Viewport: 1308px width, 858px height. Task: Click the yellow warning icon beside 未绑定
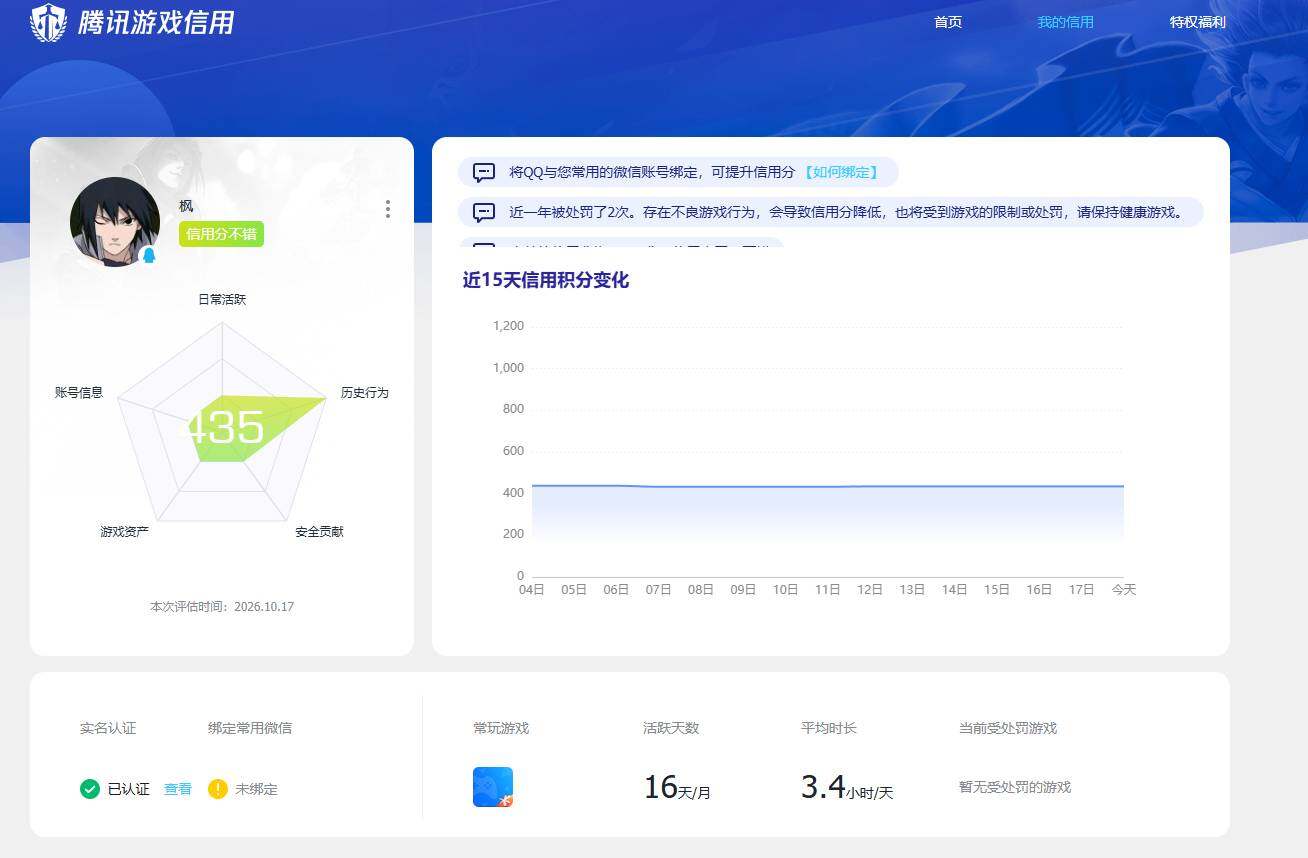coord(218,789)
